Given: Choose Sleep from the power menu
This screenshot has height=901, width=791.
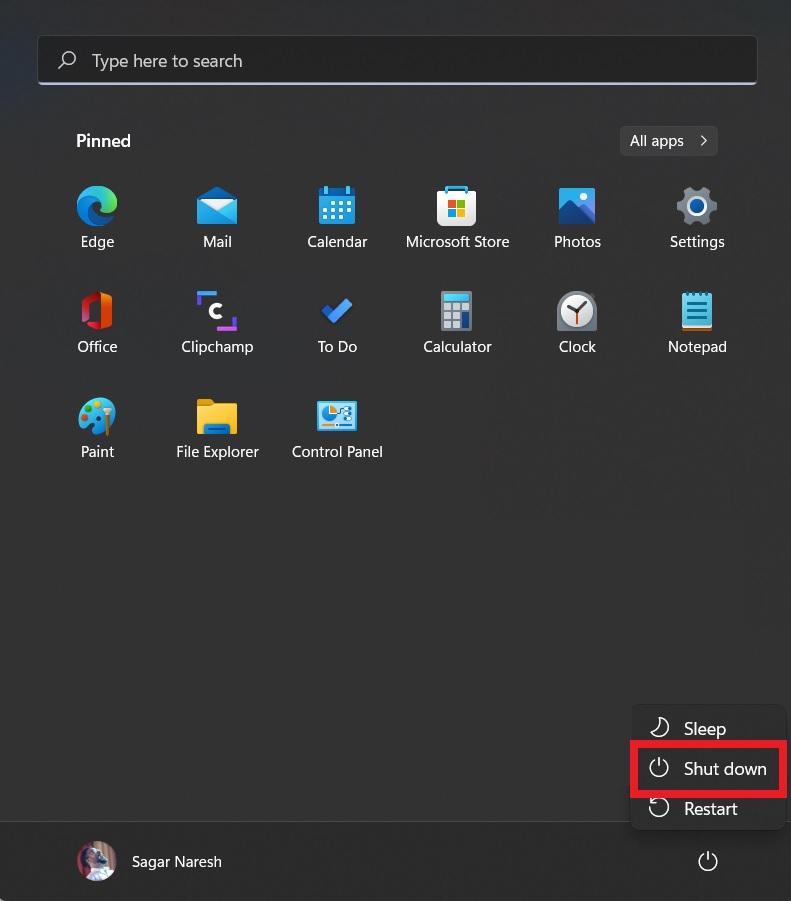Looking at the screenshot, I should click(708, 728).
